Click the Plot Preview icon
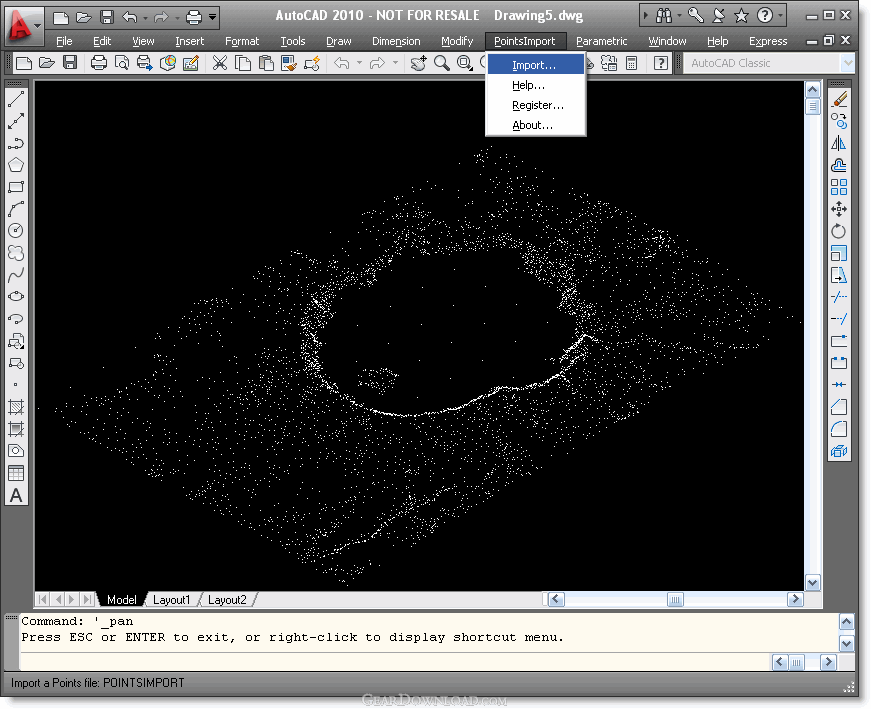Viewport: 871px width, 709px height. [x=122, y=63]
